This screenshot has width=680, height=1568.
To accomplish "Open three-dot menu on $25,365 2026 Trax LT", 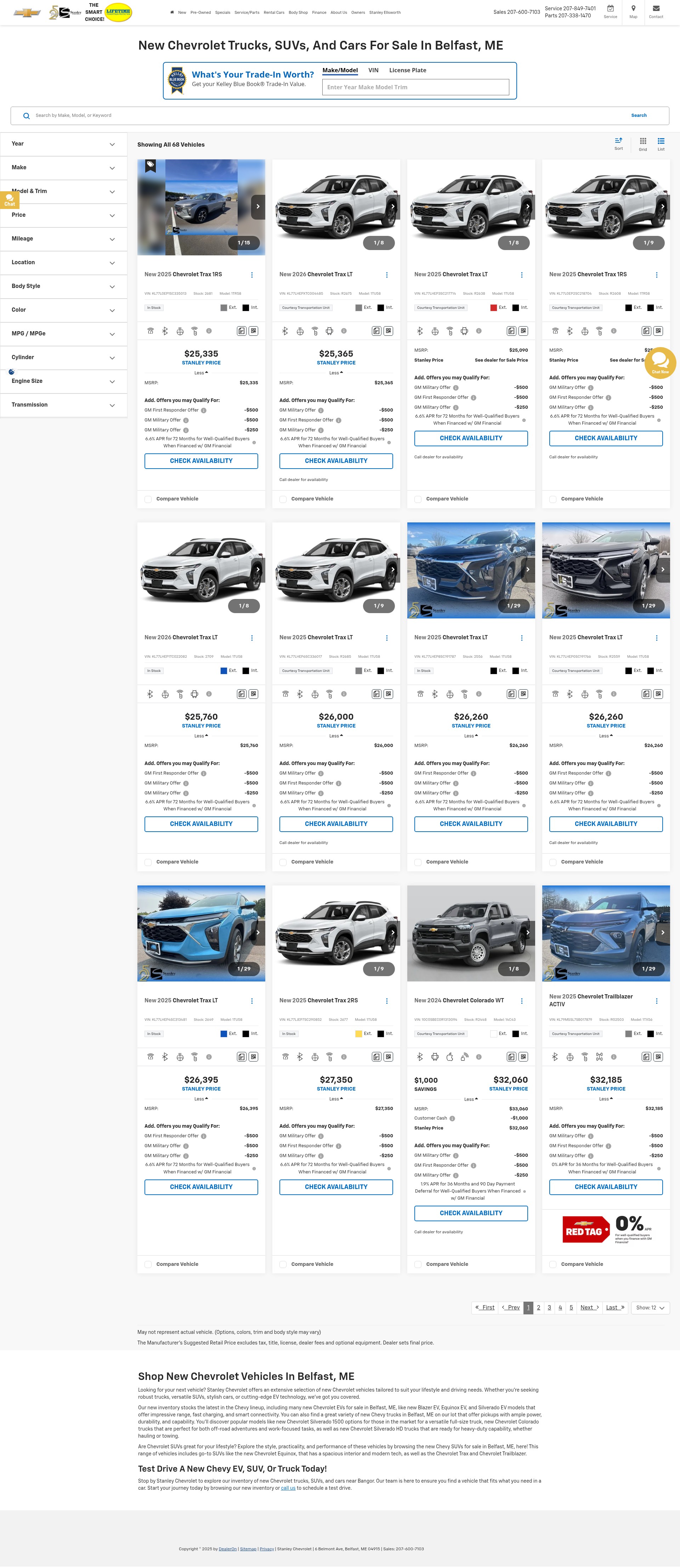I will pyautogui.click(x=386, y=275).
